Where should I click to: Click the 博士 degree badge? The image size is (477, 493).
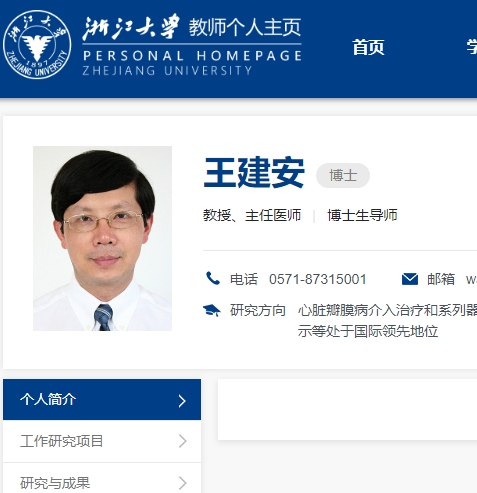coord(343,175)
